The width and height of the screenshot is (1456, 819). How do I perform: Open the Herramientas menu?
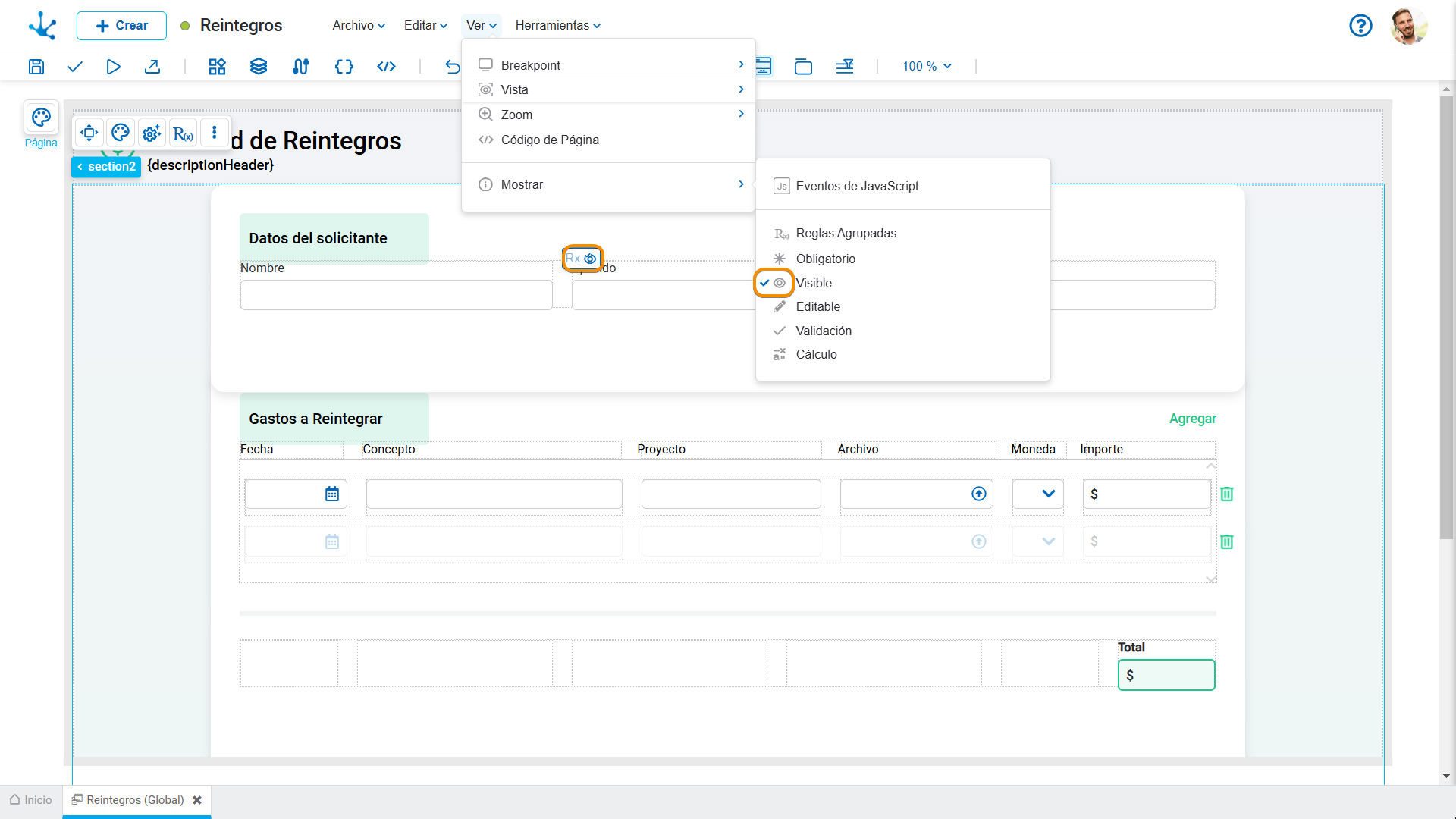click(x=558, y=26)
